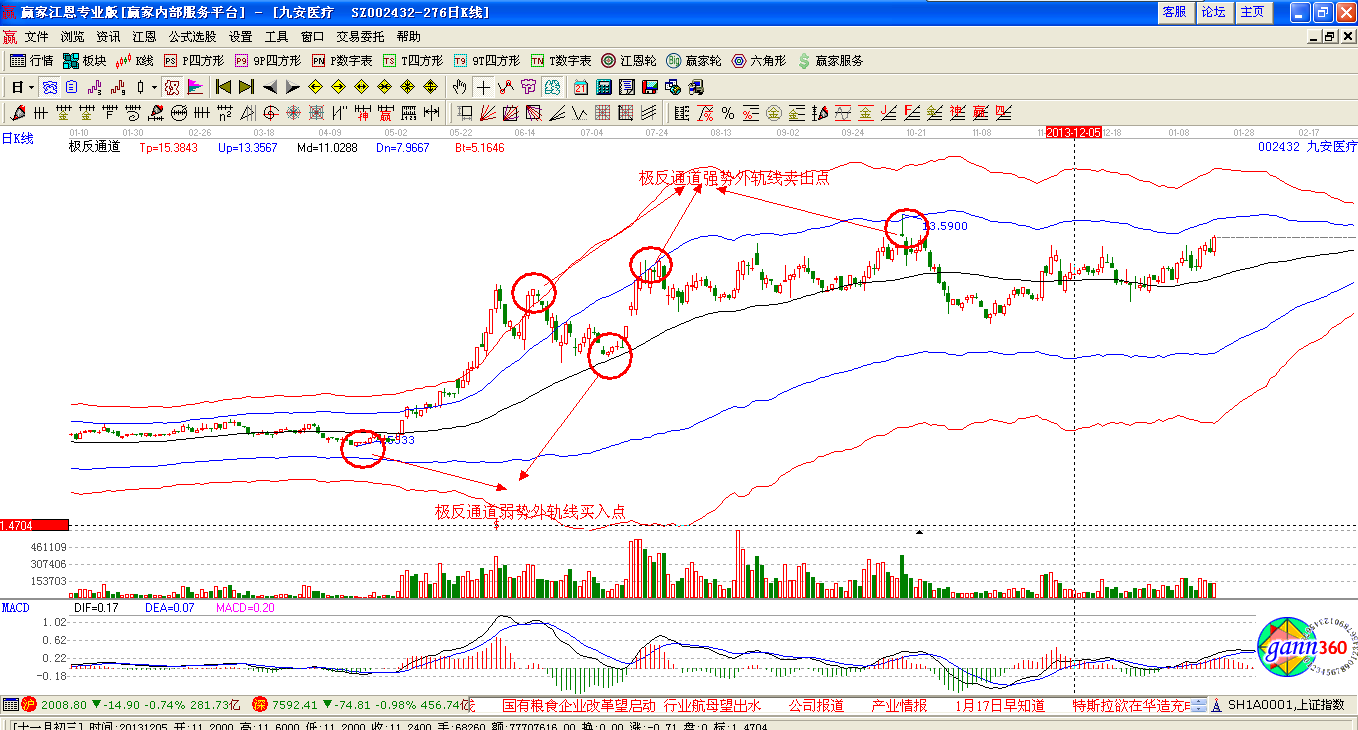Expand the 日 period dropdown arrow
Screen dimensions: 1358x730
[31, 87]
